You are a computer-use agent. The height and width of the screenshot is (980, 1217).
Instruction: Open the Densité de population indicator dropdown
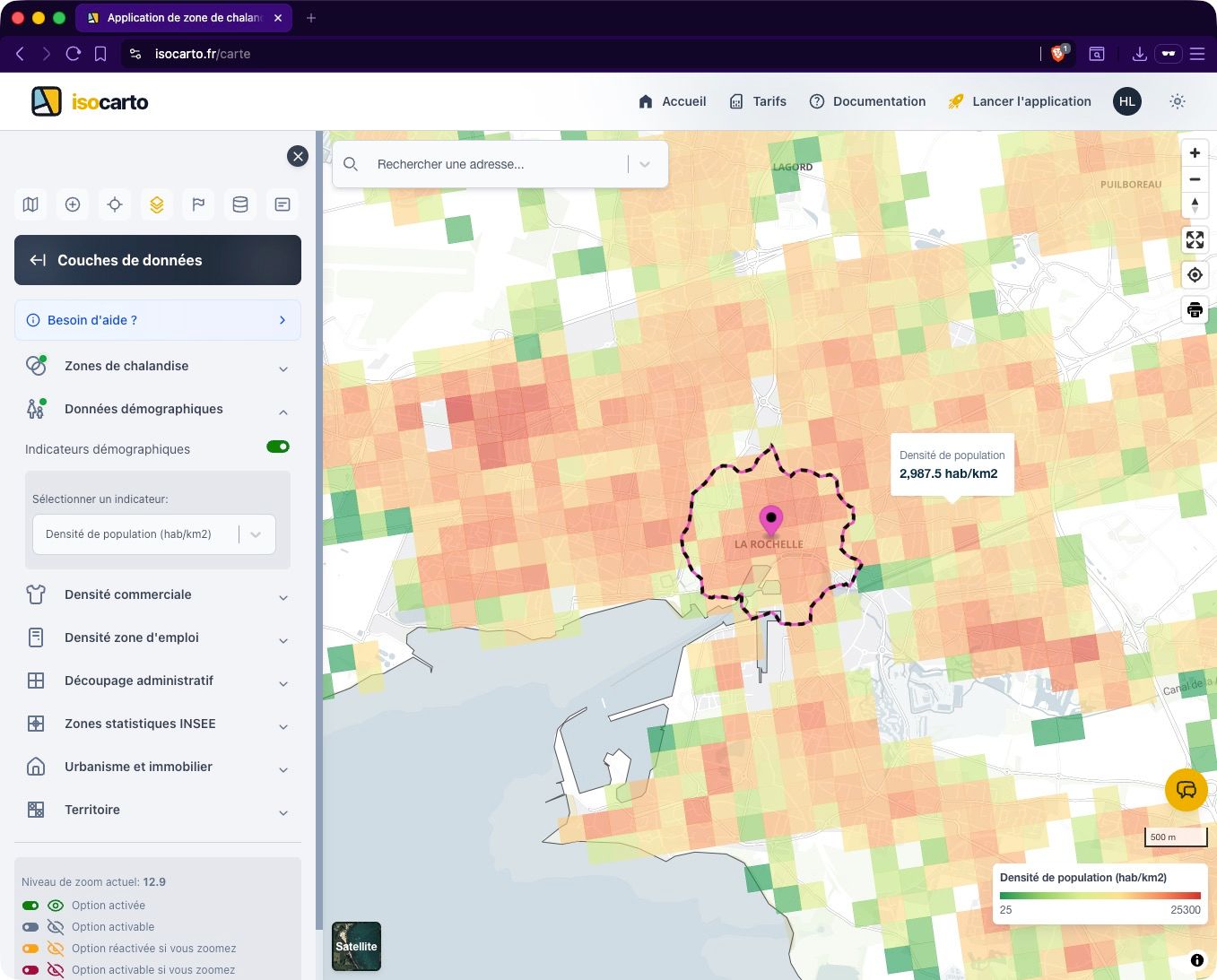tap(154, 534)
